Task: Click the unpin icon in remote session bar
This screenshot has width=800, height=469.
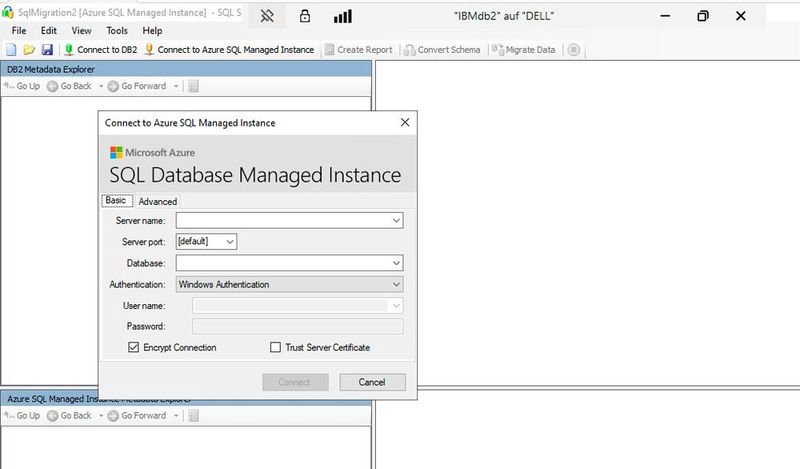Action: pyautogui.click(x=267, y=16)
